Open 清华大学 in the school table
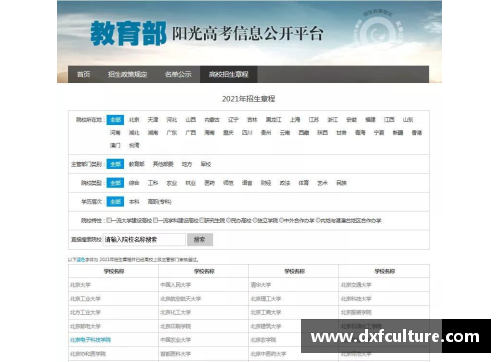This screenshot has height=362, width=500. click(261, 285)
